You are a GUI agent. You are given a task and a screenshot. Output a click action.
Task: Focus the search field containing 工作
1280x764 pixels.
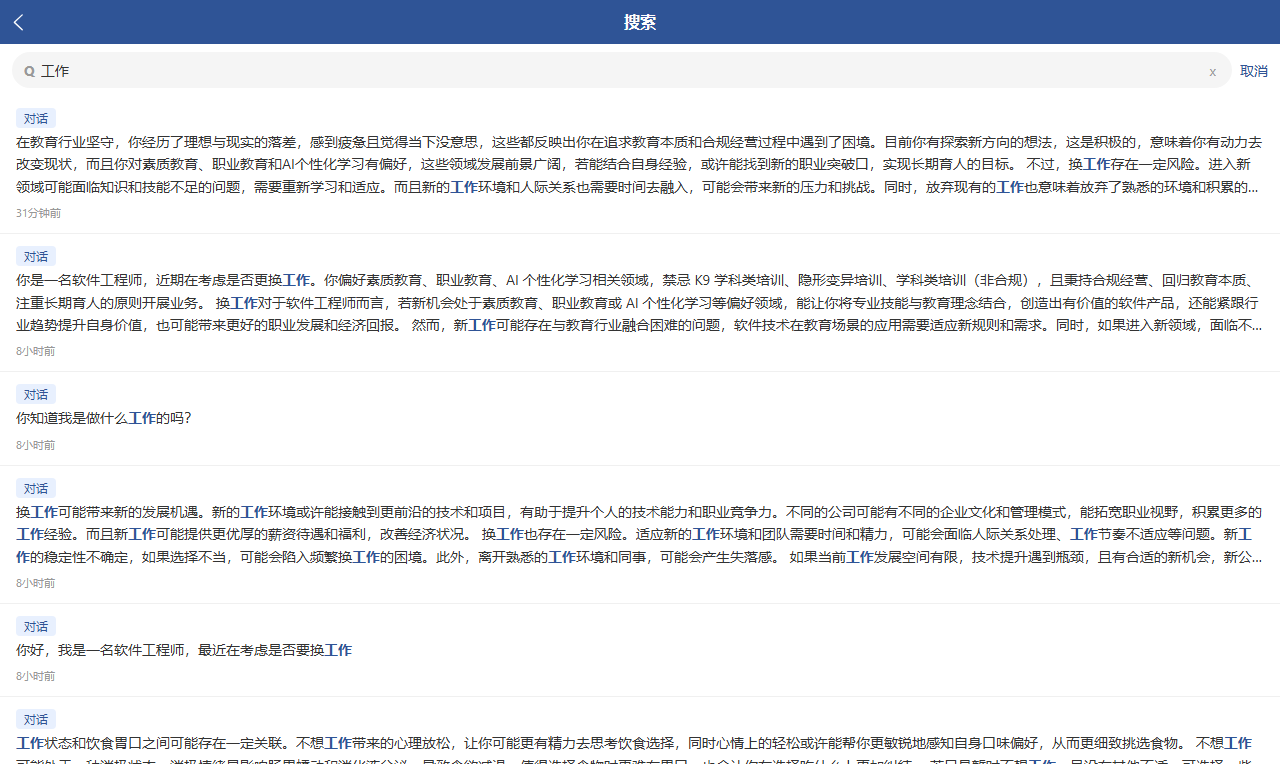pyautogui.click(x=621, y=71)
